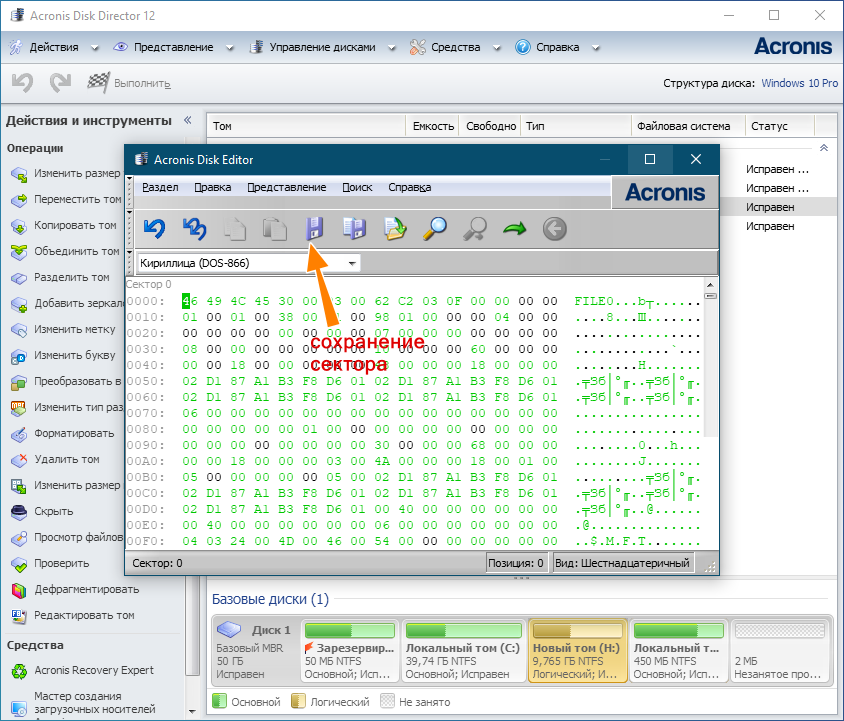
Task: Click the undo all changes icon
Action: [x=194, y=229]
